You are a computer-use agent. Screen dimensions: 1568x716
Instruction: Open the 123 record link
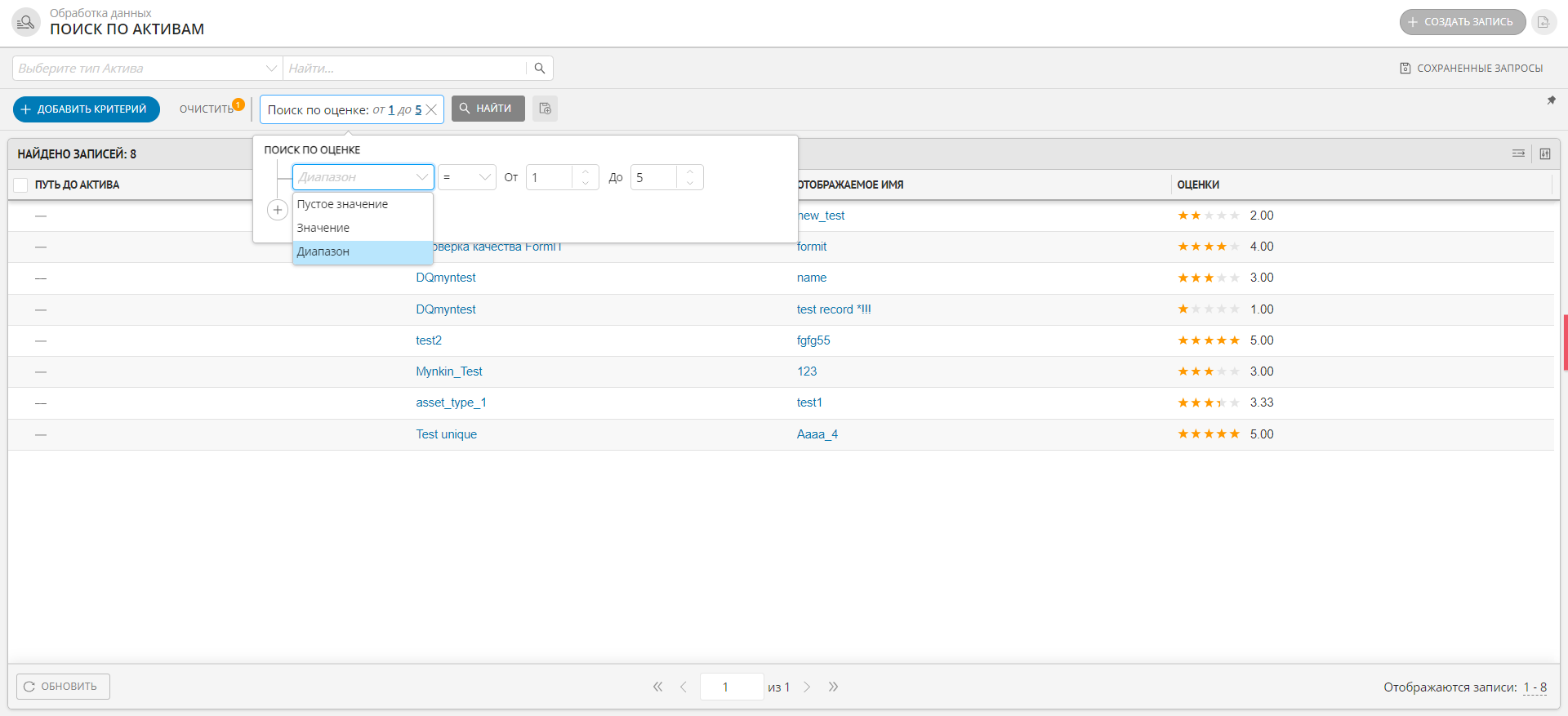[x=807, y=371]
